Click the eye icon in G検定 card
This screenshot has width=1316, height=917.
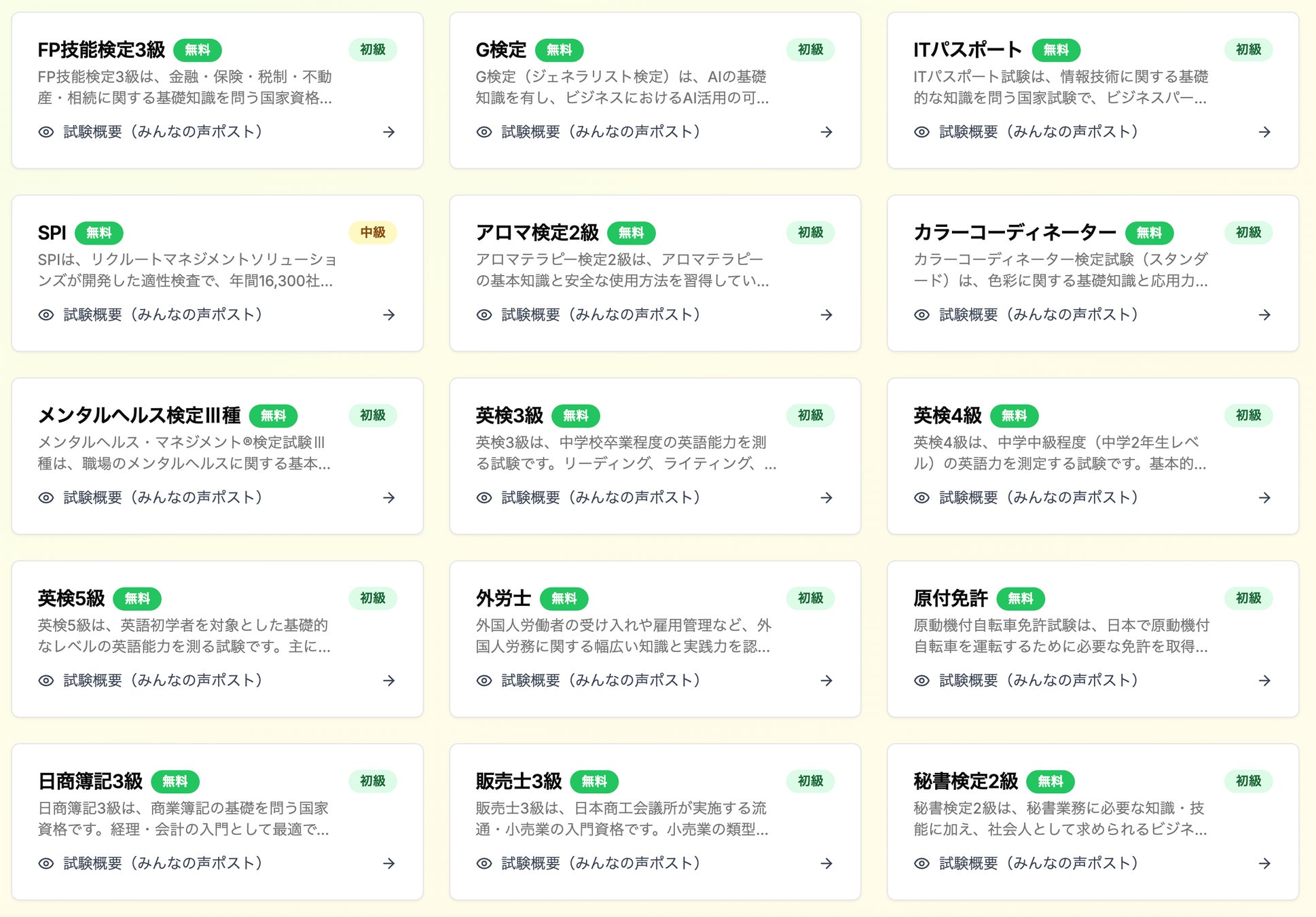pyautogui.click(x=484, y=132)
